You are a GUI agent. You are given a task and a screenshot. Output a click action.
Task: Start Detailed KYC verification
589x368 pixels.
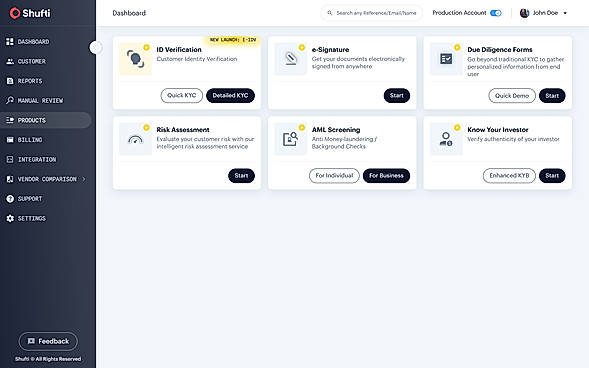(230, 96)
